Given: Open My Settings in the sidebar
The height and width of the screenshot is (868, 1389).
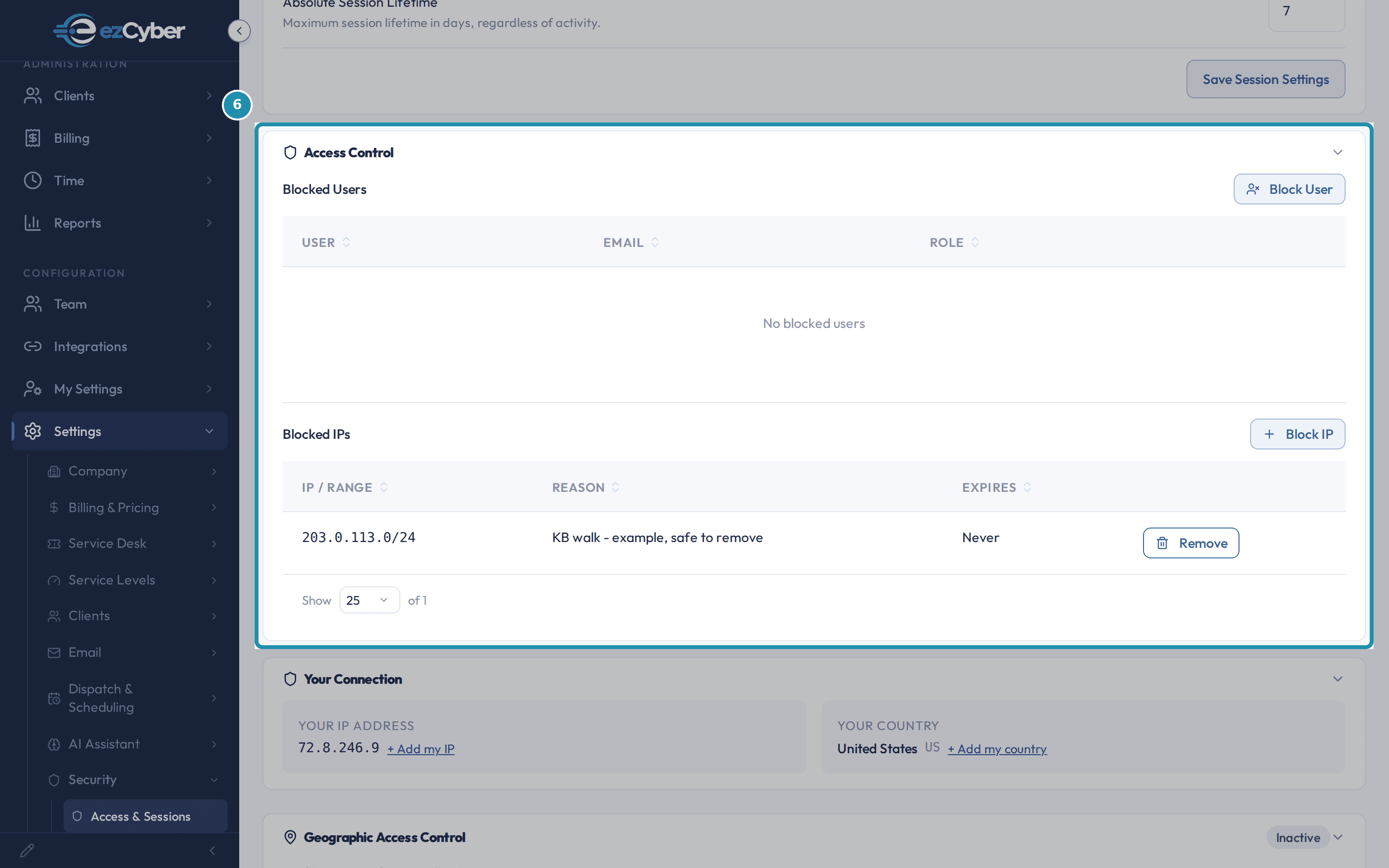Looking at the screenshot, I should click(120, 389).
